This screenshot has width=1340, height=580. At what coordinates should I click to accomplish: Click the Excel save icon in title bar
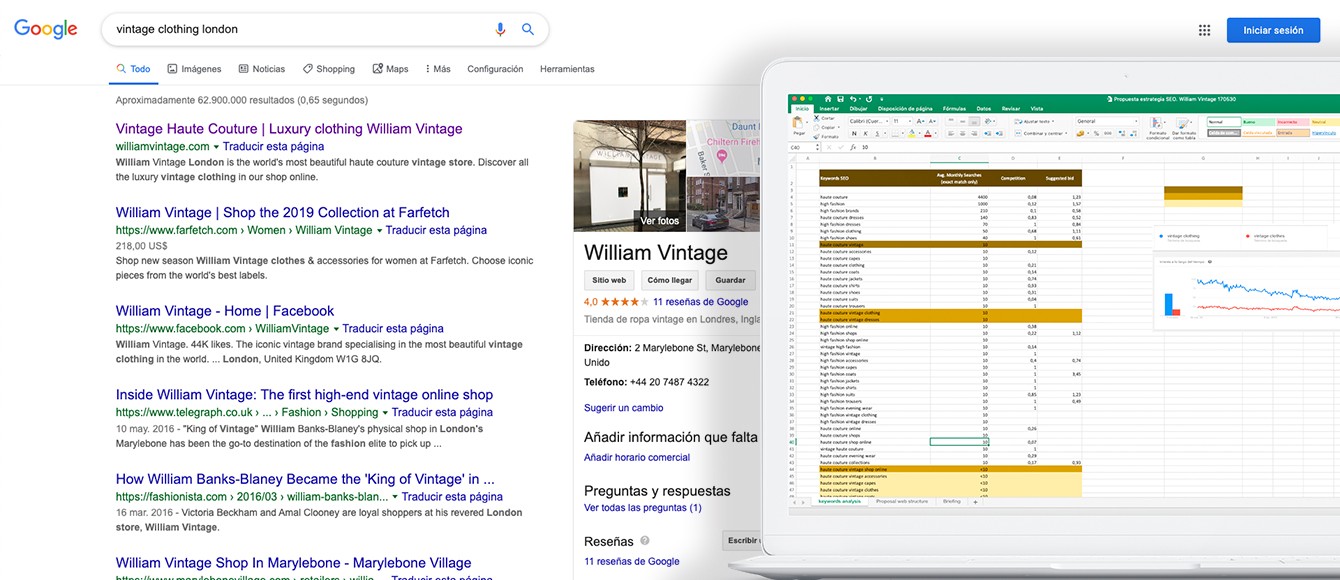pyautogui.click(x=841, y=99)
